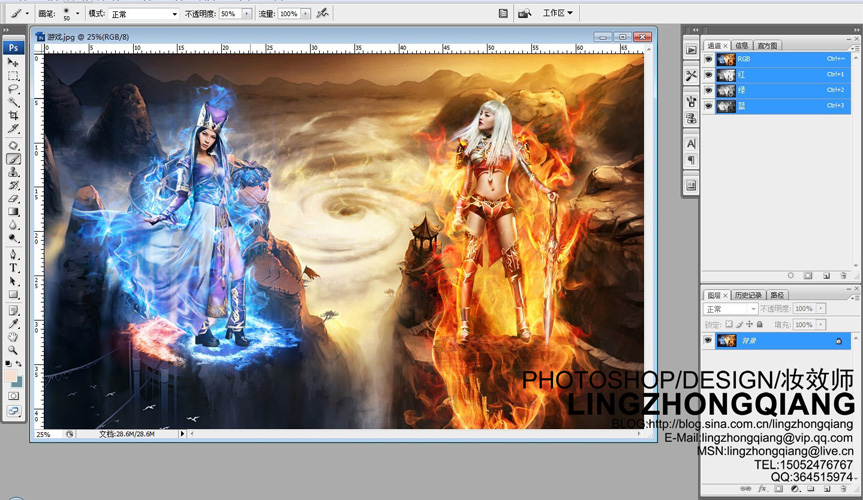This screenshot has width=863, height=500.
Task: Open the 路径 paths tab
Action: pos(777,295)
